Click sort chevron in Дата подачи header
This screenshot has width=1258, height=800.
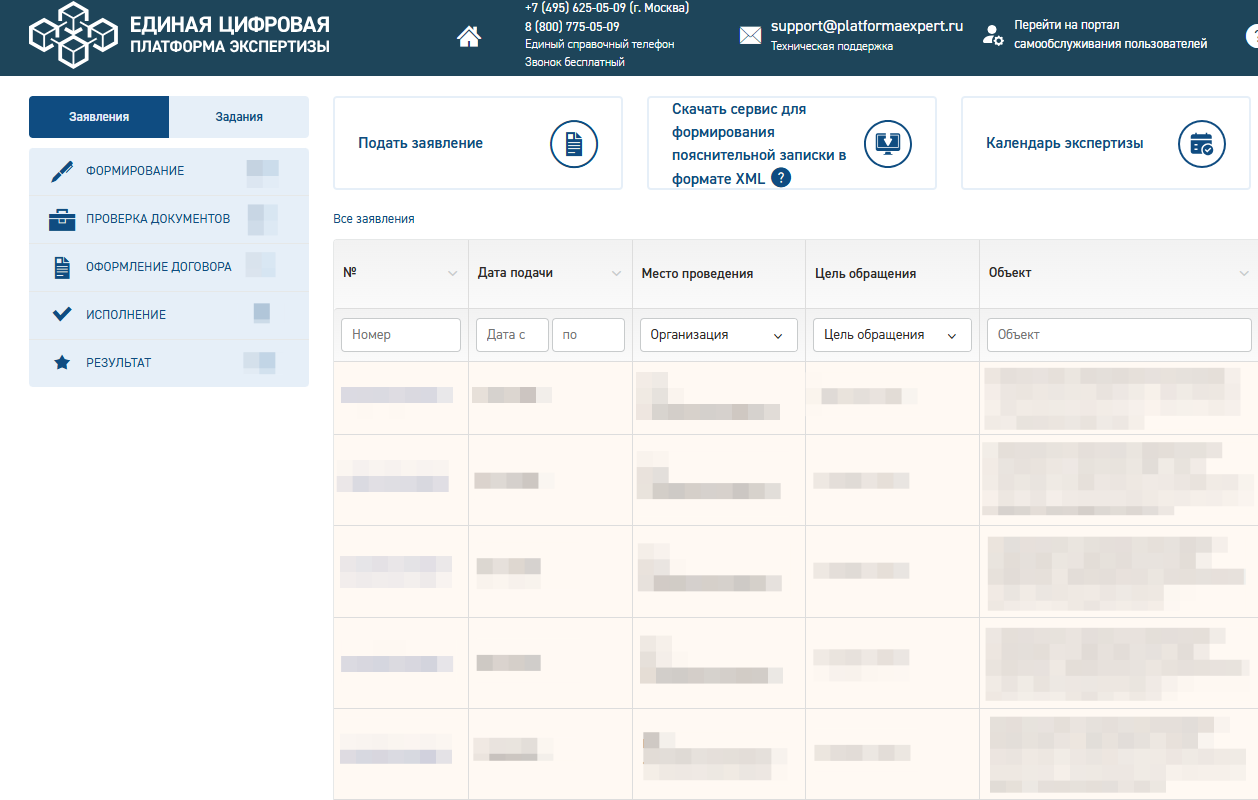pos(616,274)
